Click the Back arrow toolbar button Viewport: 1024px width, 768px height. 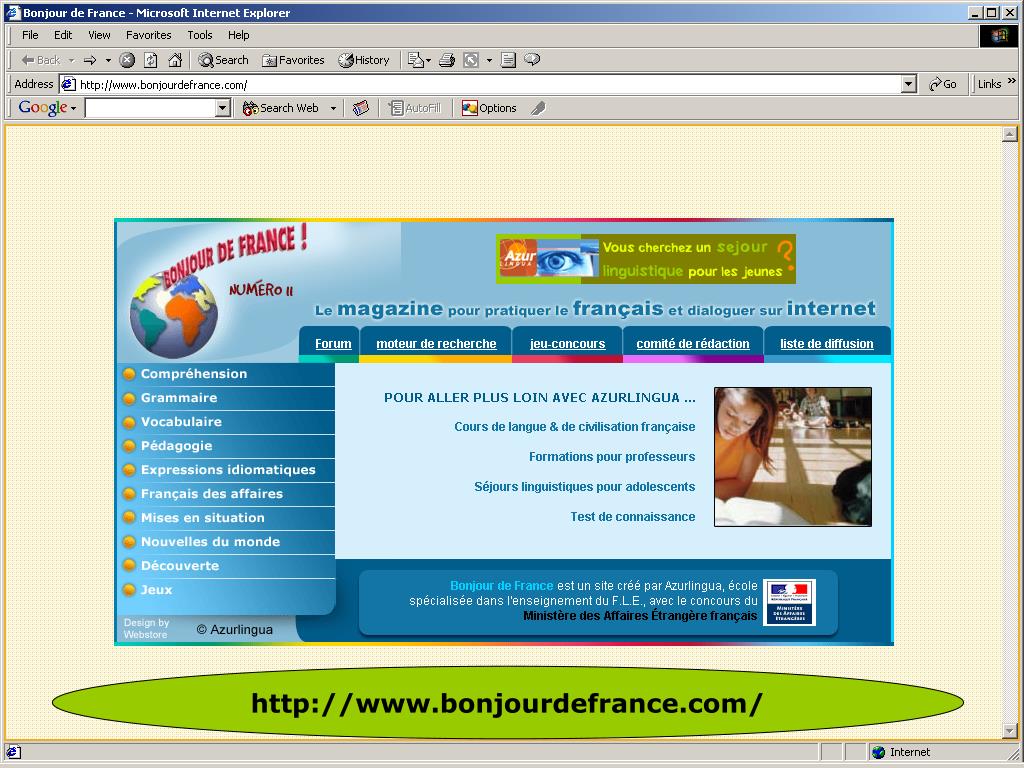(40, 60)
